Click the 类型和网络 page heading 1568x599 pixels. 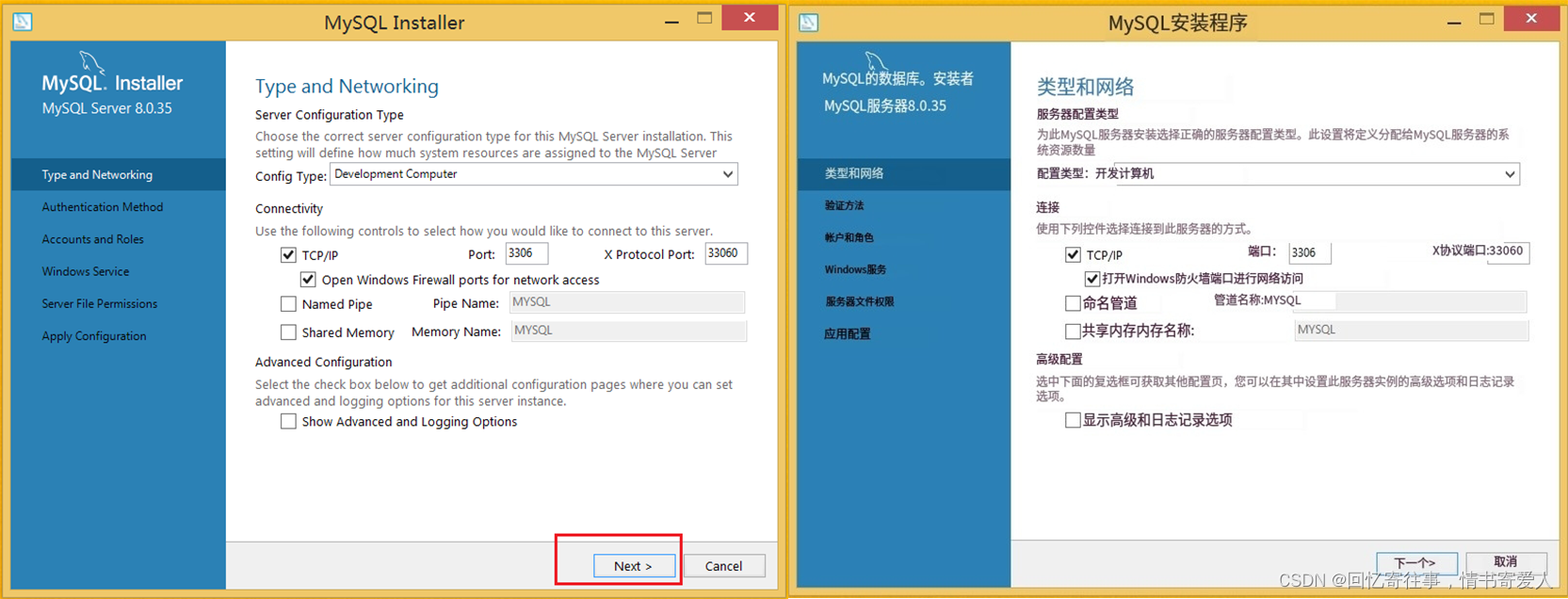click(1086, 87)
